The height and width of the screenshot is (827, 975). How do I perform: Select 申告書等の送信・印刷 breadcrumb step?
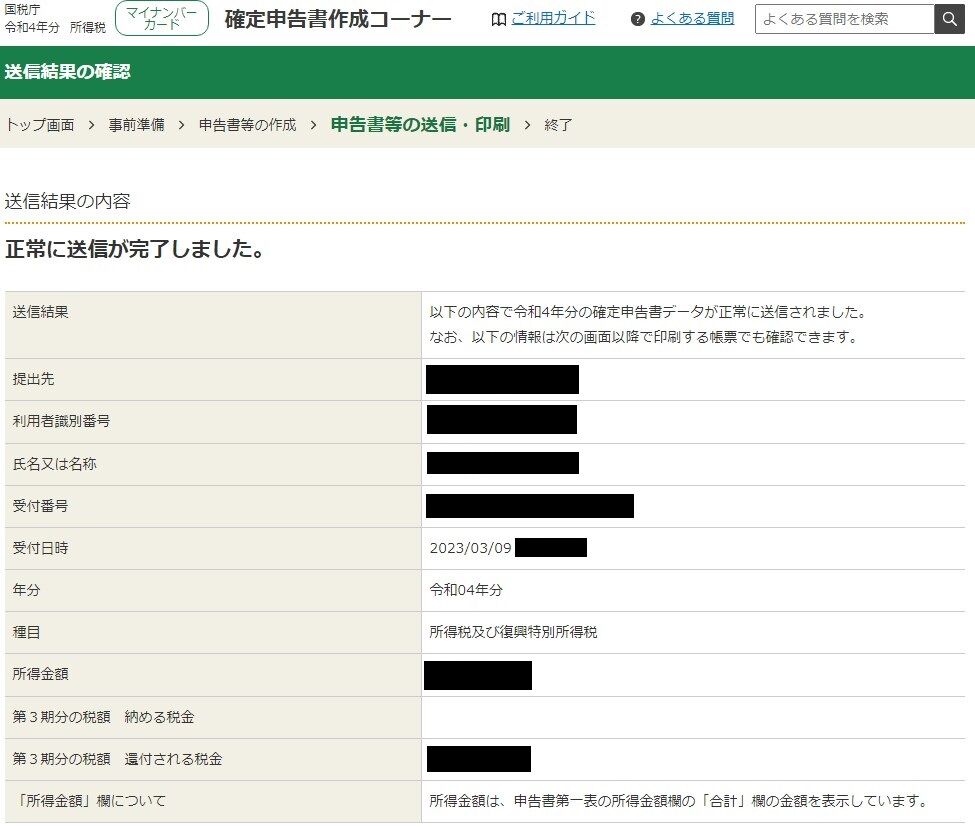click(x=420, y=125)
